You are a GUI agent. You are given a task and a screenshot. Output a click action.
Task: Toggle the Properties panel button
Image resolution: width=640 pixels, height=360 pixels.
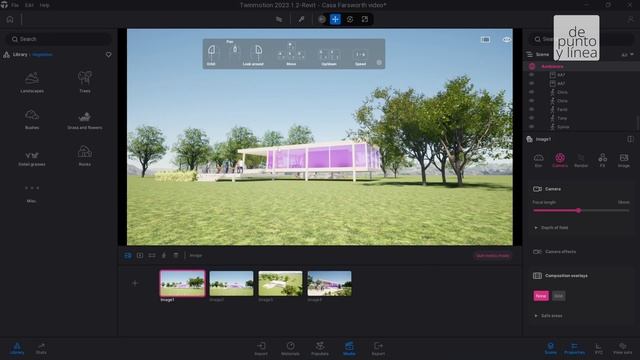click(x=574, y=349)
